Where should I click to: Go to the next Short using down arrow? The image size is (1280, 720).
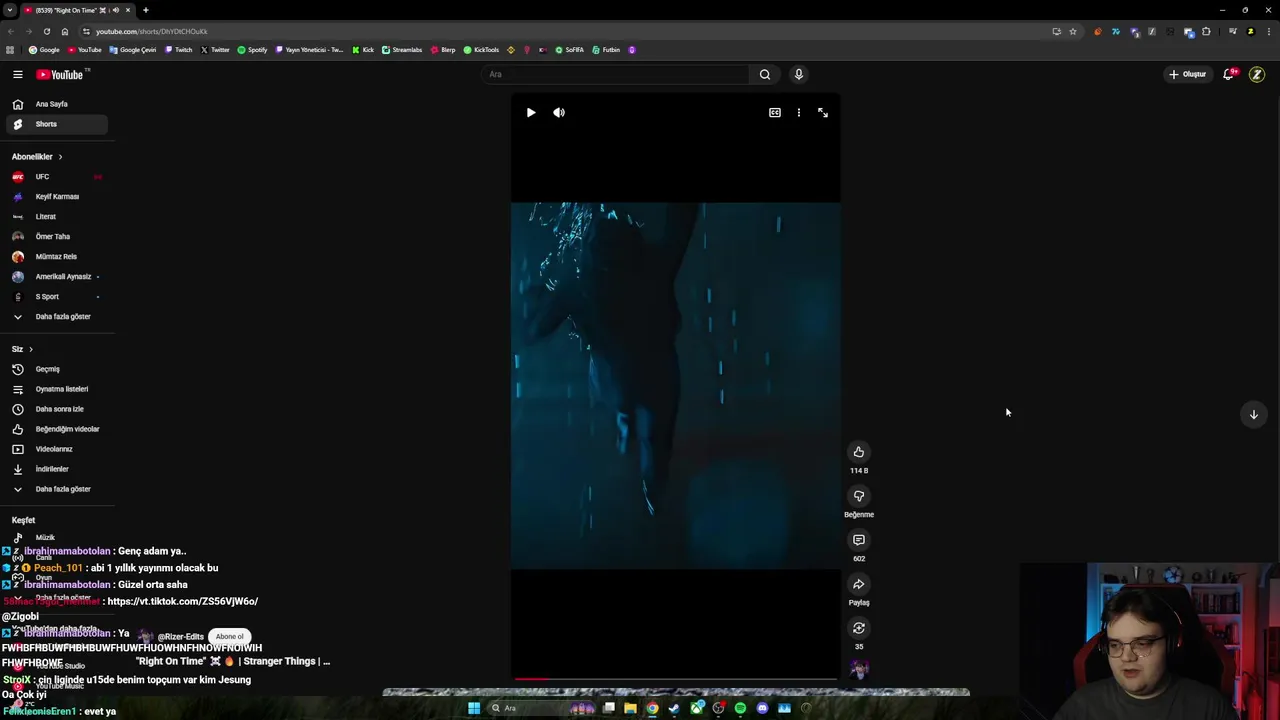1254,414
